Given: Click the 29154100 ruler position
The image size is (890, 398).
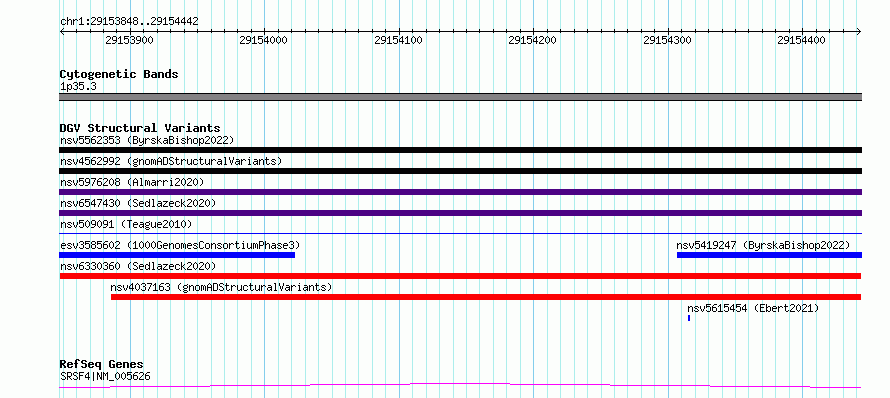Looking at the screenshot, I should tap(398, 40).
